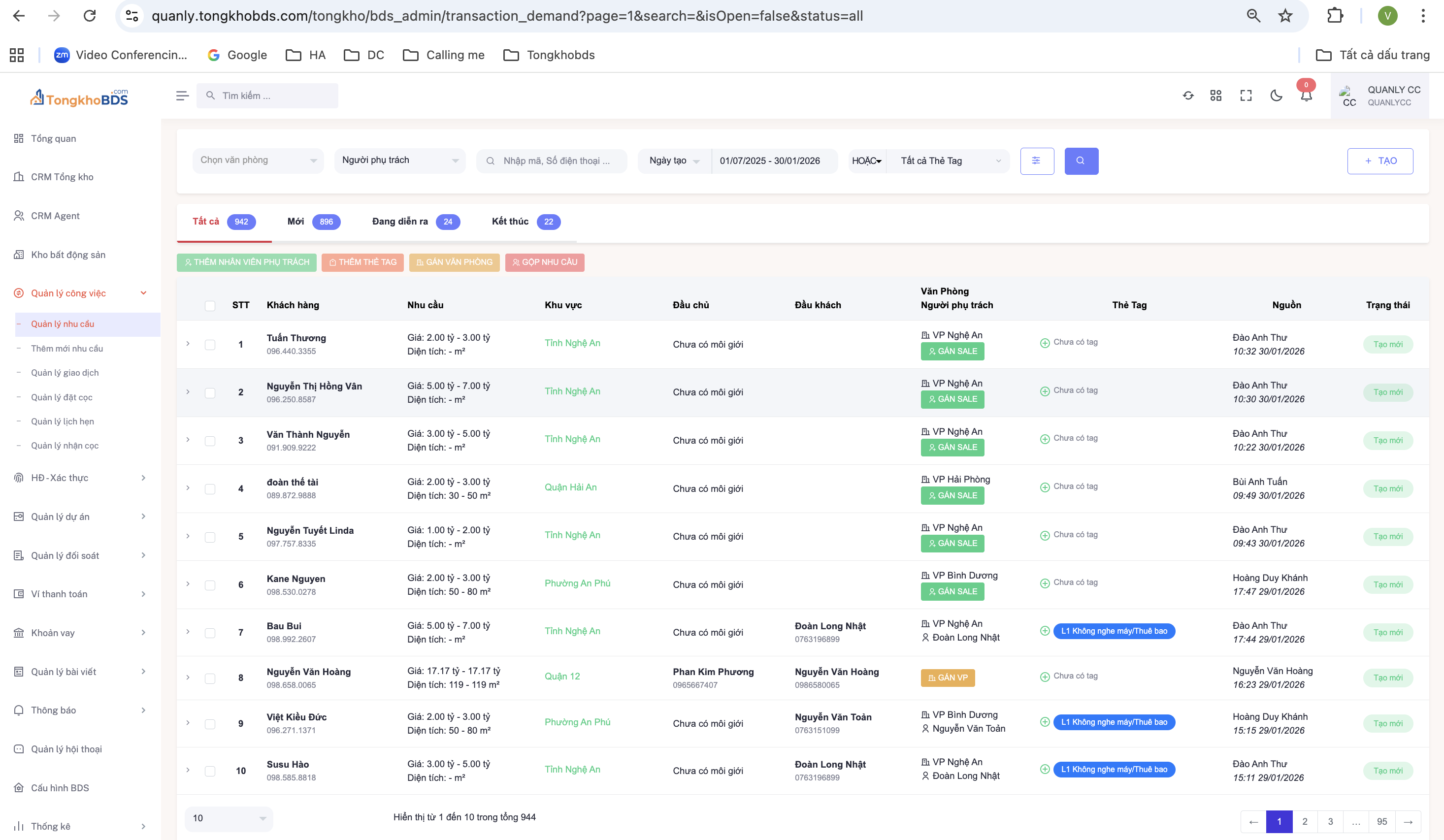Viewport: 1444px width, 840px height.
Task: Open advanced filter settings icon button
Action: (1037, 161)
